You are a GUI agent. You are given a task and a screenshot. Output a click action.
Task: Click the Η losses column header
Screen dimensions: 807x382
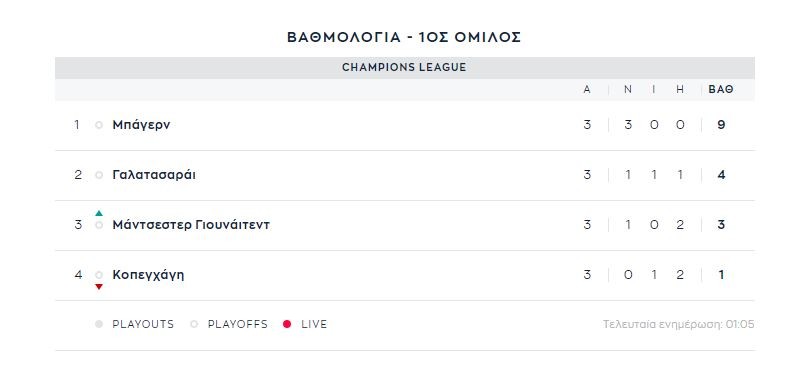click(x=680, y=90)
